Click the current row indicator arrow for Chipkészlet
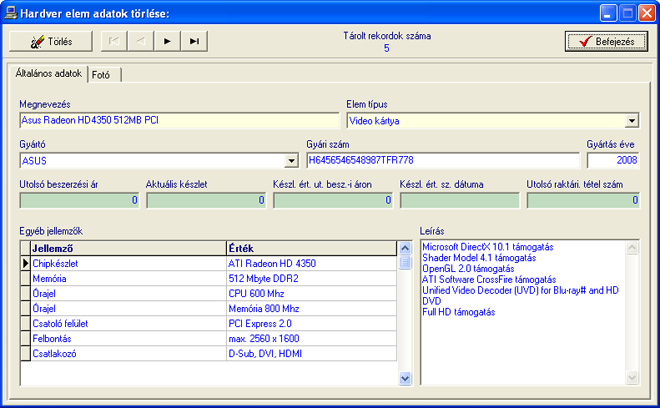The height and width of the screenshot is (408, 660). [25, 264]
